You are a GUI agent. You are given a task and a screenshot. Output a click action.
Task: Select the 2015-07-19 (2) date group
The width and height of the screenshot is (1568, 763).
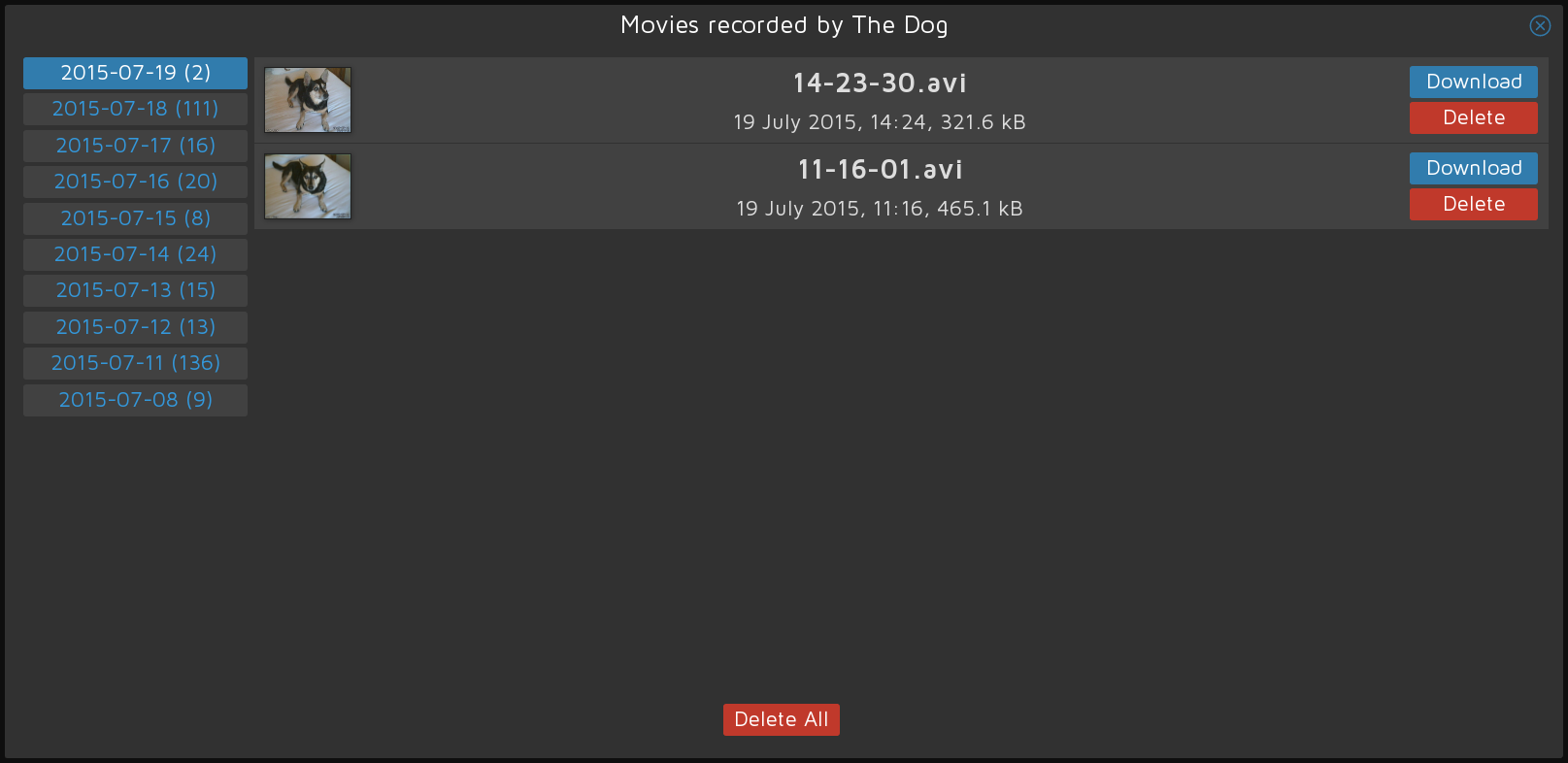(x=136, y=73)
